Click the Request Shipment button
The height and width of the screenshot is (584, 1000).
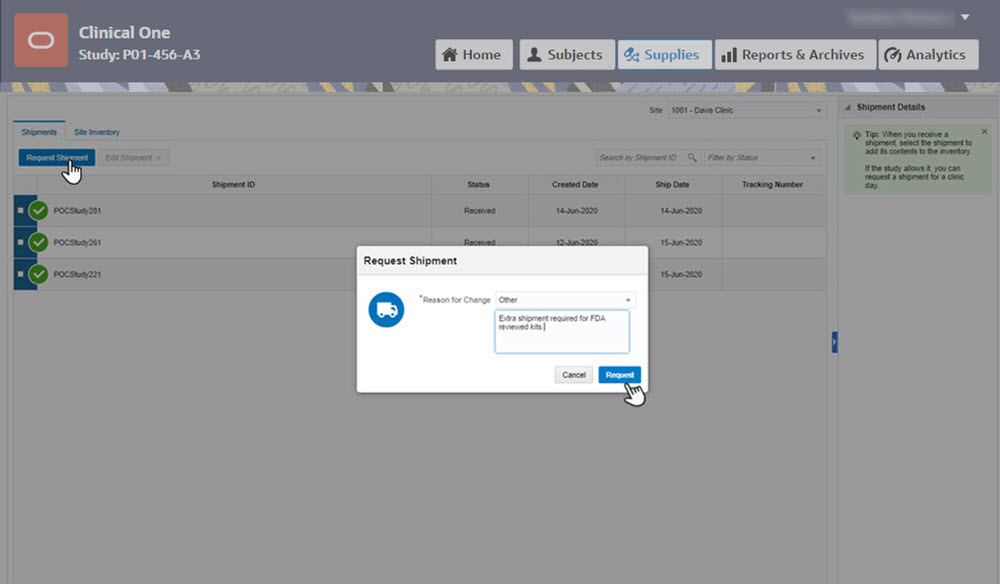(57, 157)
